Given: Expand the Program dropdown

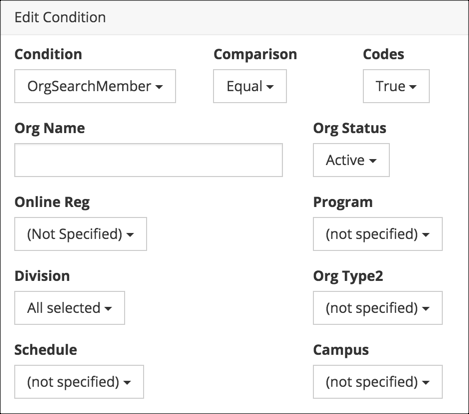Looking at the screenshot, I should pyautogui.click(x=378, y=234).
